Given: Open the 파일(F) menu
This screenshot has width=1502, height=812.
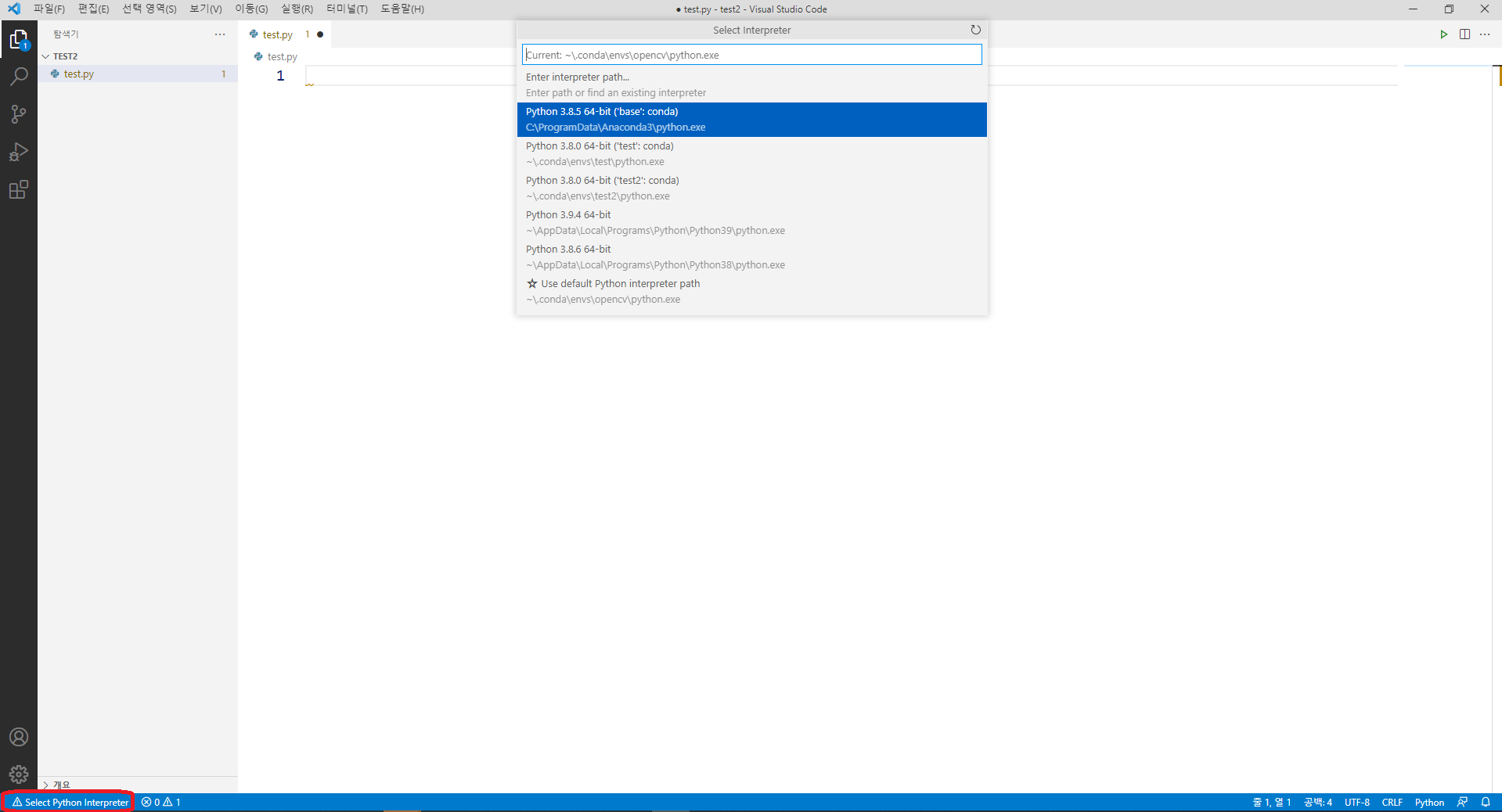Looking at the screenshot, I should click(49, 9).
